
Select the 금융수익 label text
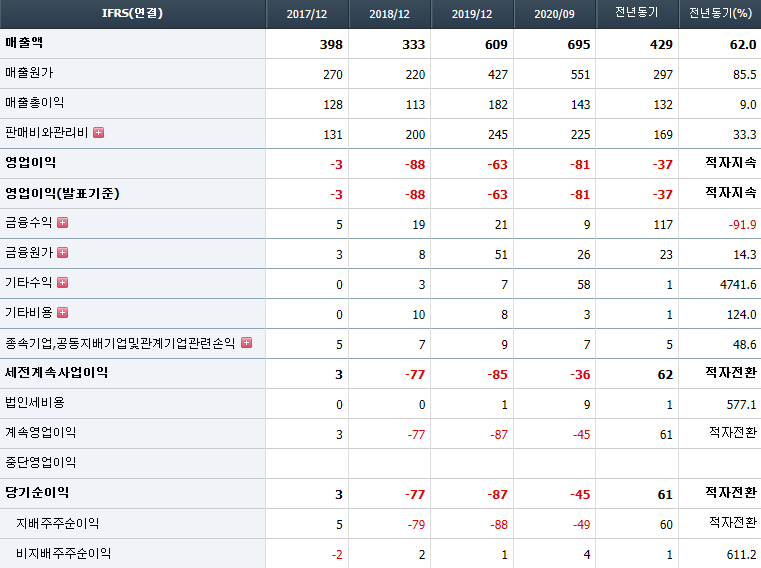click(x=29, y=222)
